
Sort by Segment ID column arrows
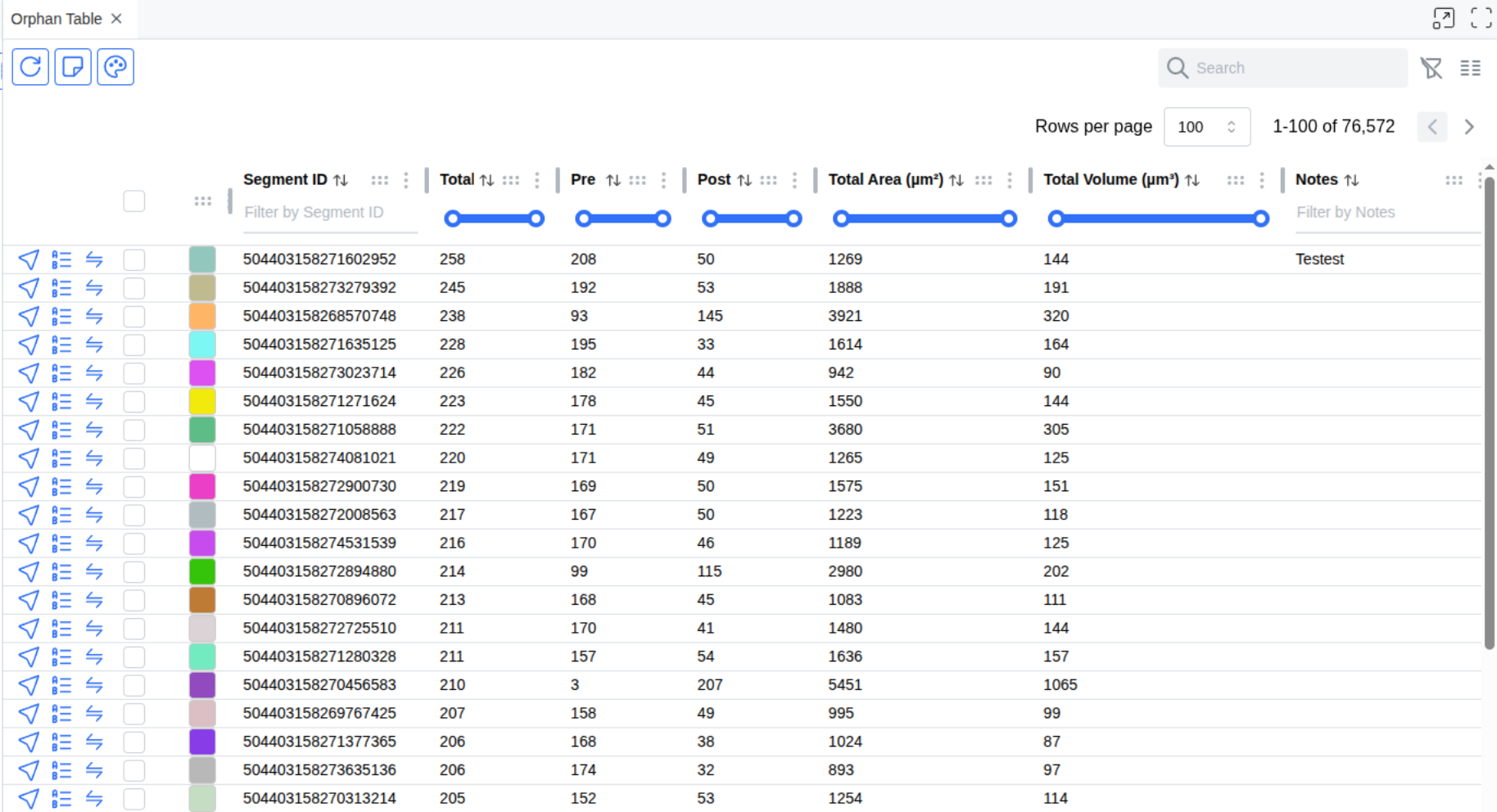pyautogui.click(x=341, y=180)
